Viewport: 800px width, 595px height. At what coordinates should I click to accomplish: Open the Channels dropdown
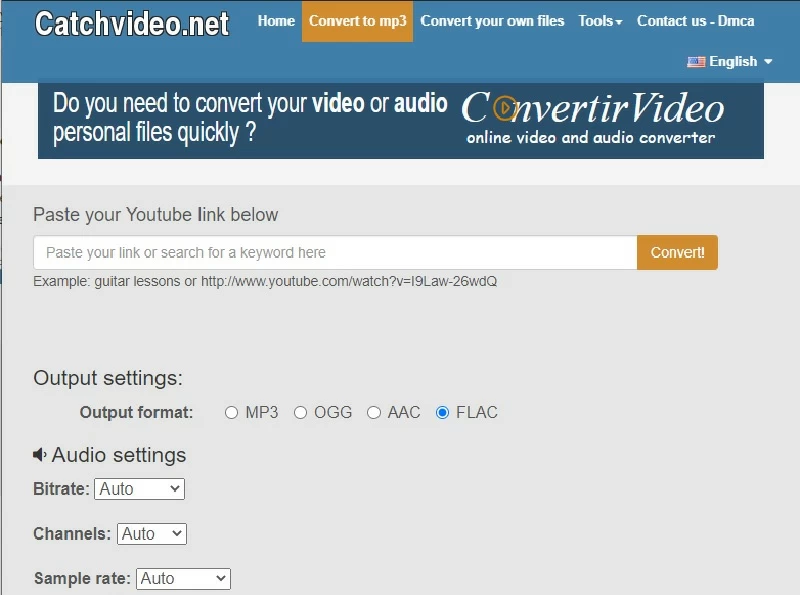tap(152, 534)
